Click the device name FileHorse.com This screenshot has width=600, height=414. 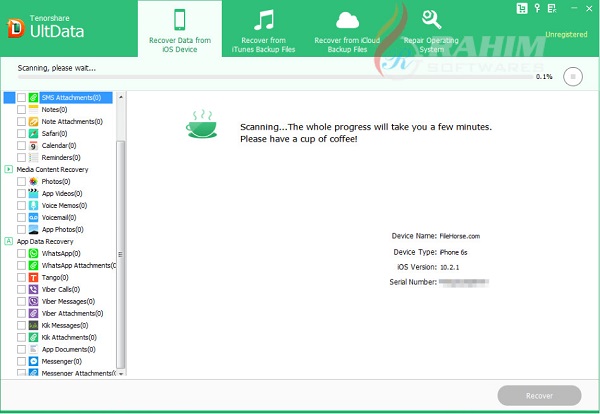(460, 236)
